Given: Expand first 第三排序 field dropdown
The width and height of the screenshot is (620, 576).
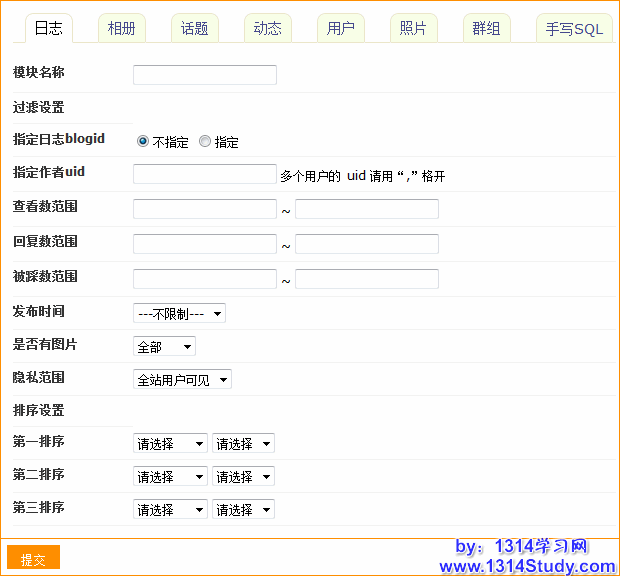Looking at the screenshot, I should [170, 509].
